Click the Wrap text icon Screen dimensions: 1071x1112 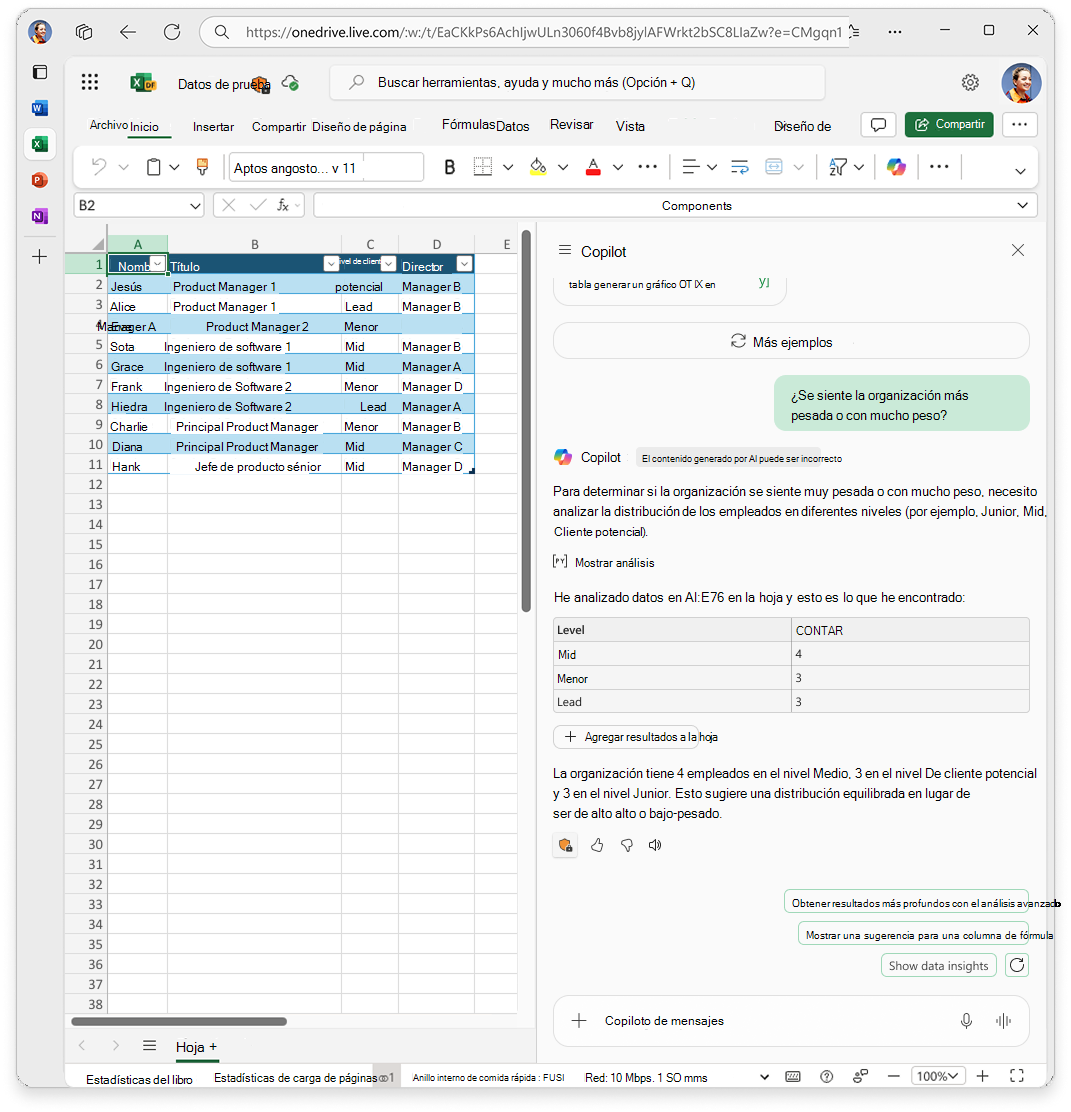point(740,167)
